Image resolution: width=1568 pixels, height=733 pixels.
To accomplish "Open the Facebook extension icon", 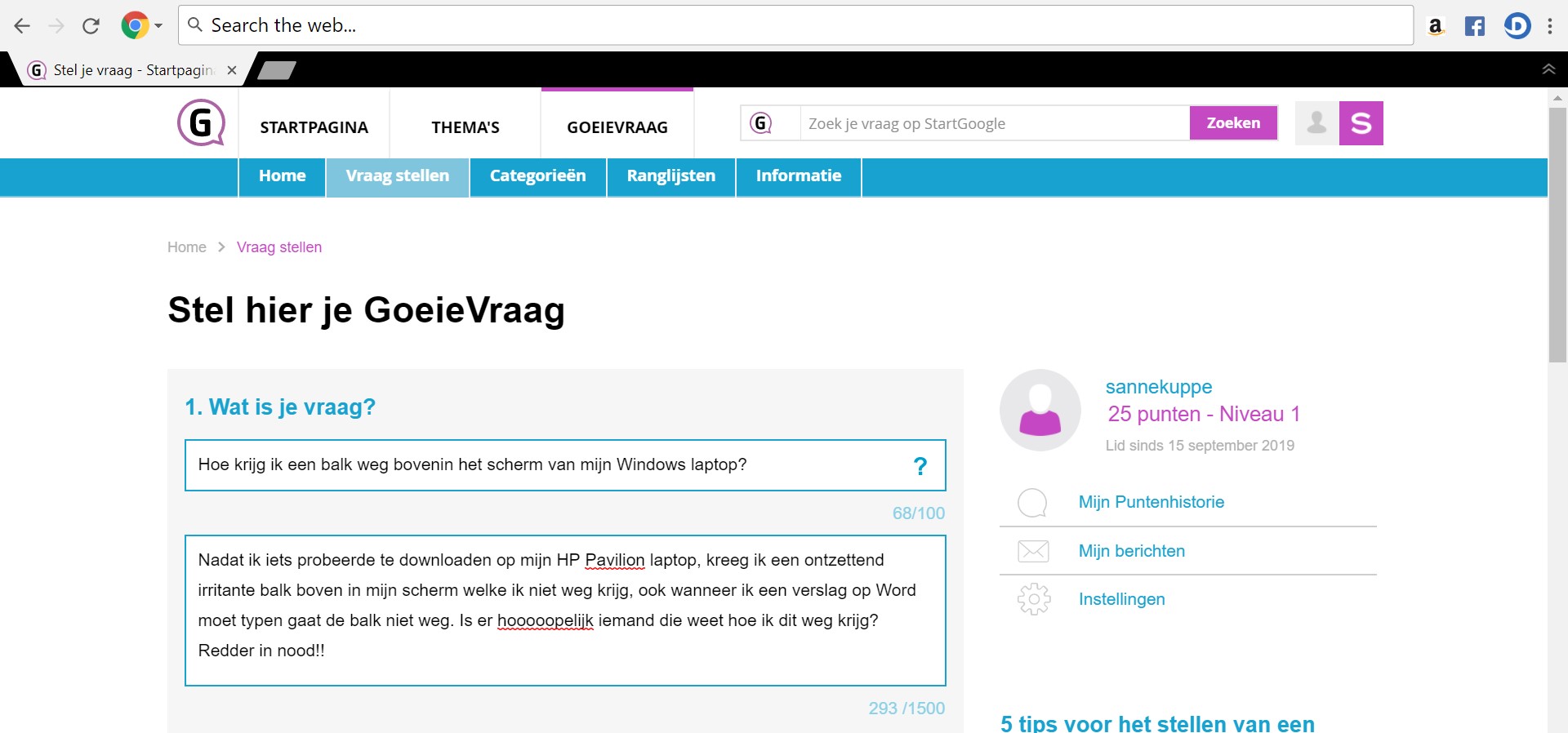I will tap(1474, 26).
